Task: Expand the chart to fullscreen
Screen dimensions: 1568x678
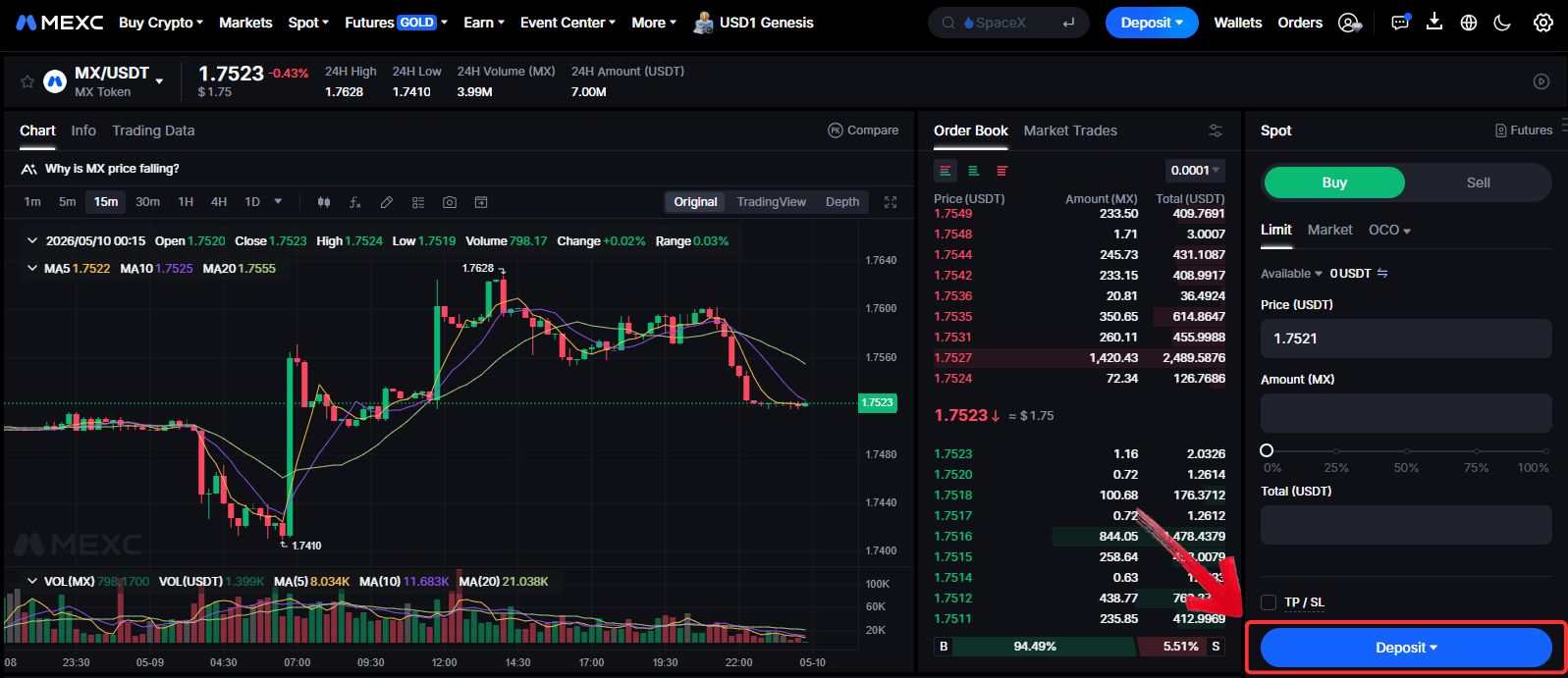Action: (891, 202)
